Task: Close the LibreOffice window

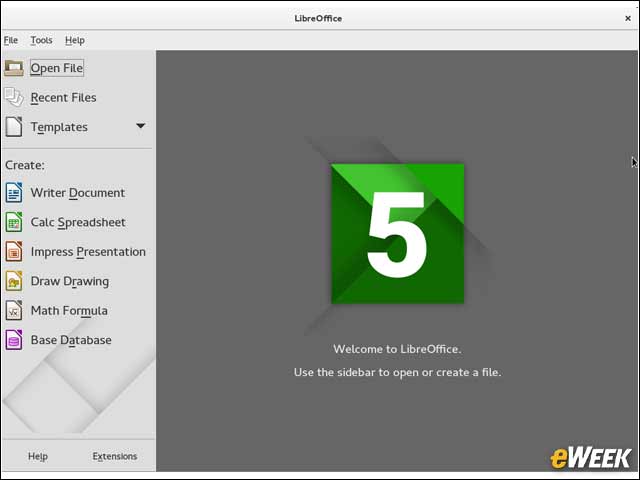Action: (628, 18)
